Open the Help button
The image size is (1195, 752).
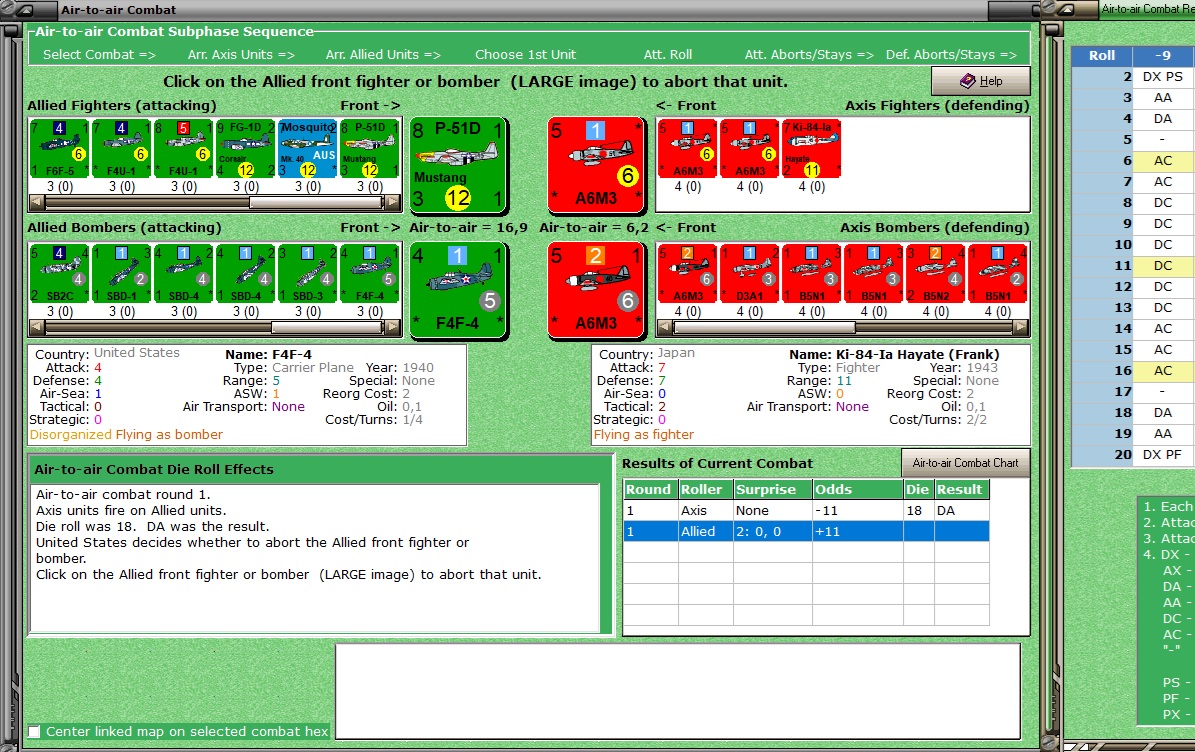[x=981, y=81]
